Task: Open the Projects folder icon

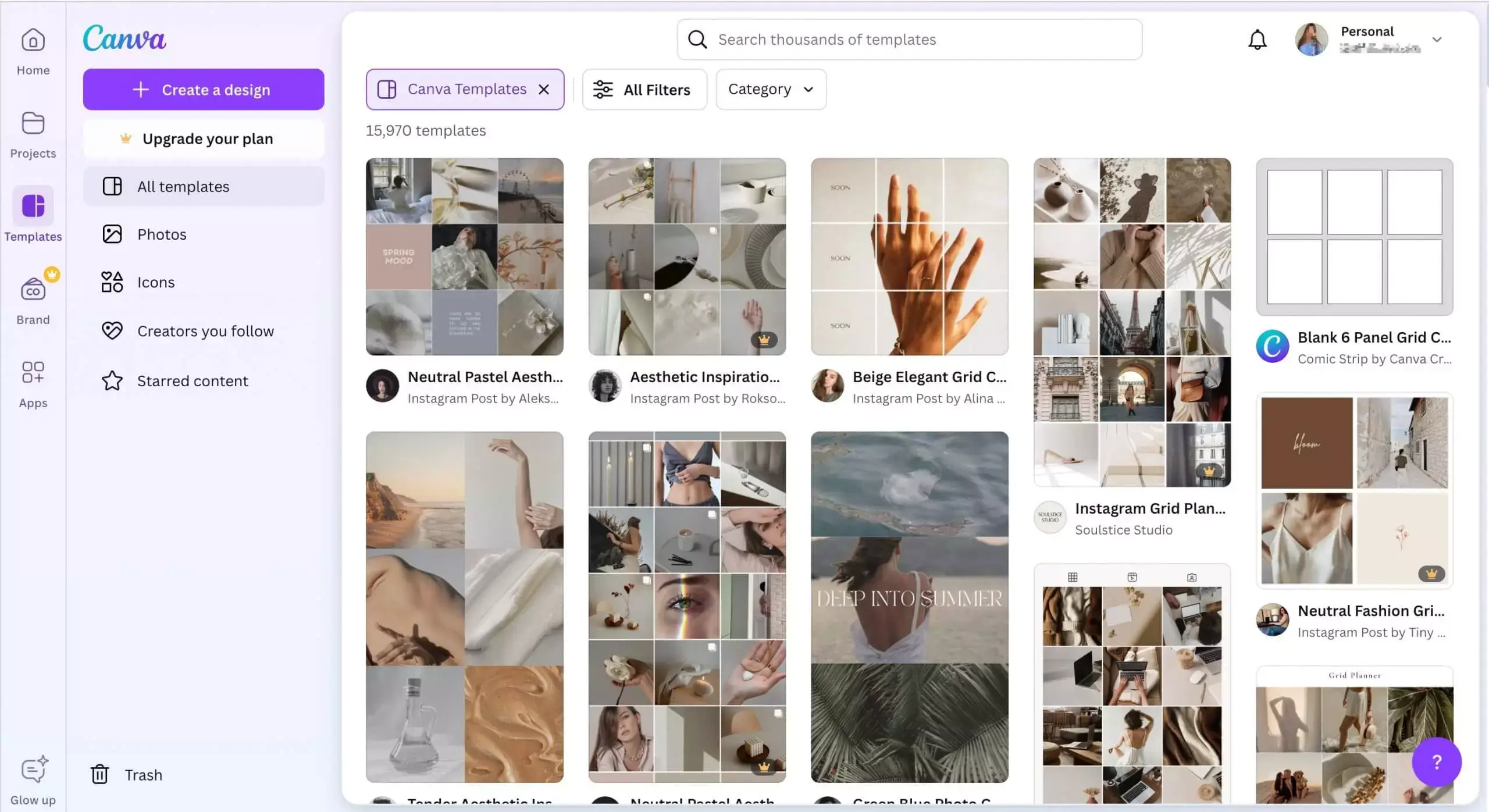Action: point(33,124)
